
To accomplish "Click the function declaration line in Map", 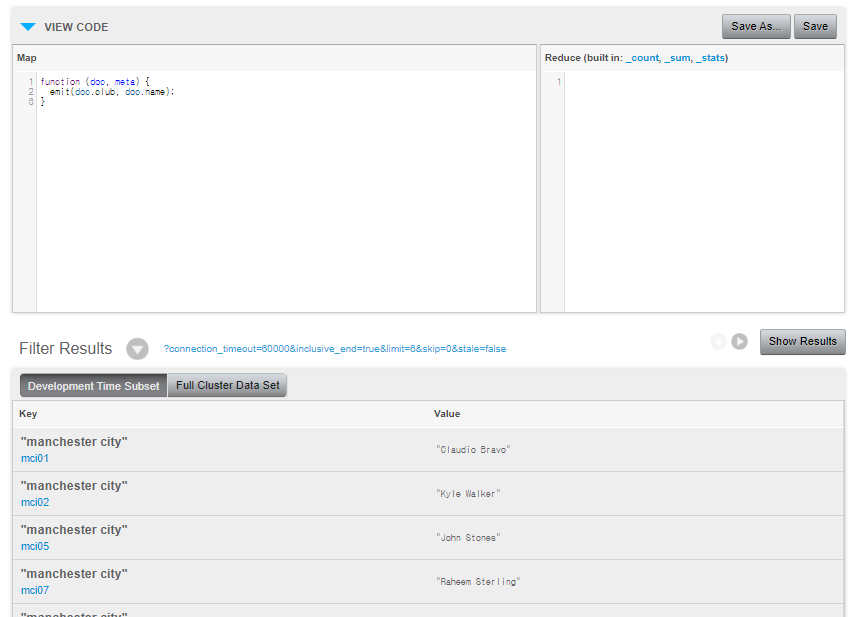I will 95,82.
